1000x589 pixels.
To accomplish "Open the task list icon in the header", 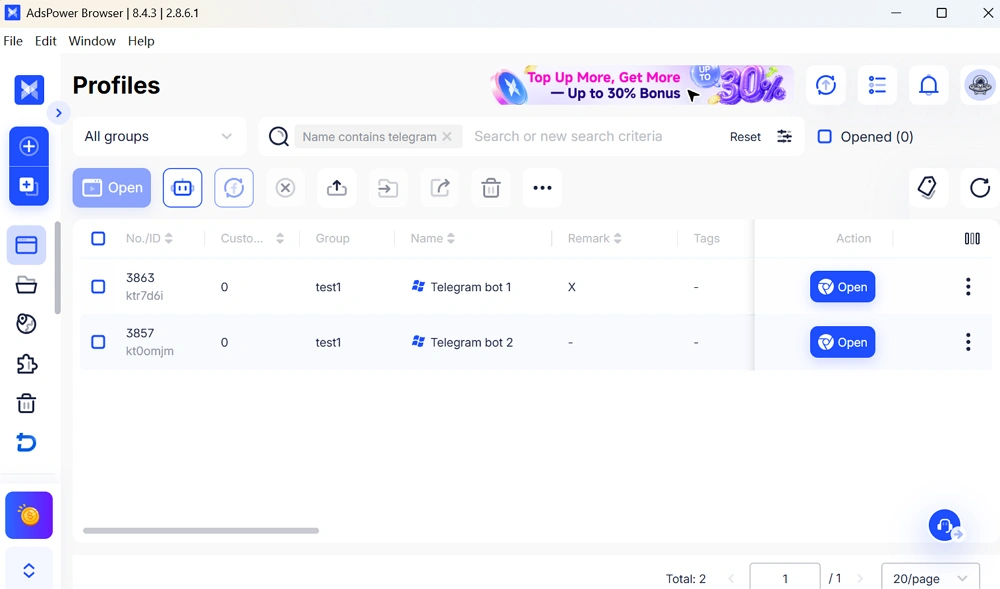I will click(x=877, y=85).
